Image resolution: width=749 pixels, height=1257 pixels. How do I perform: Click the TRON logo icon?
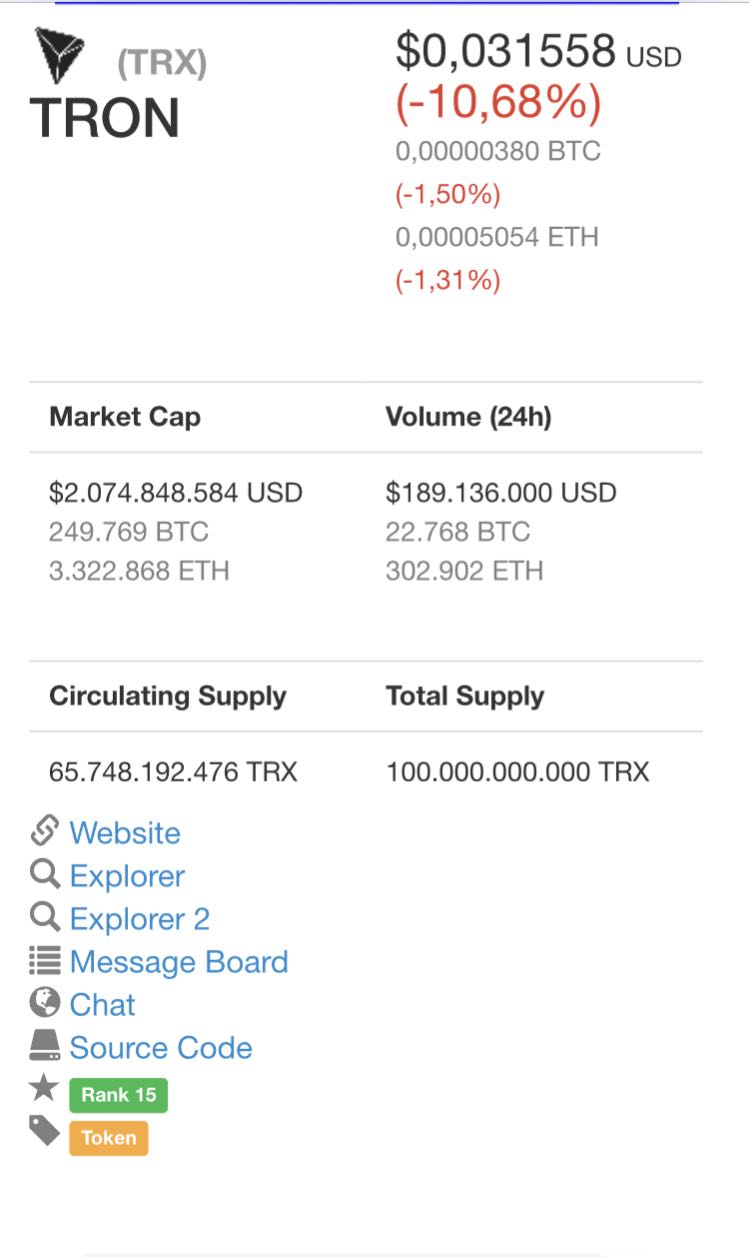58,54
